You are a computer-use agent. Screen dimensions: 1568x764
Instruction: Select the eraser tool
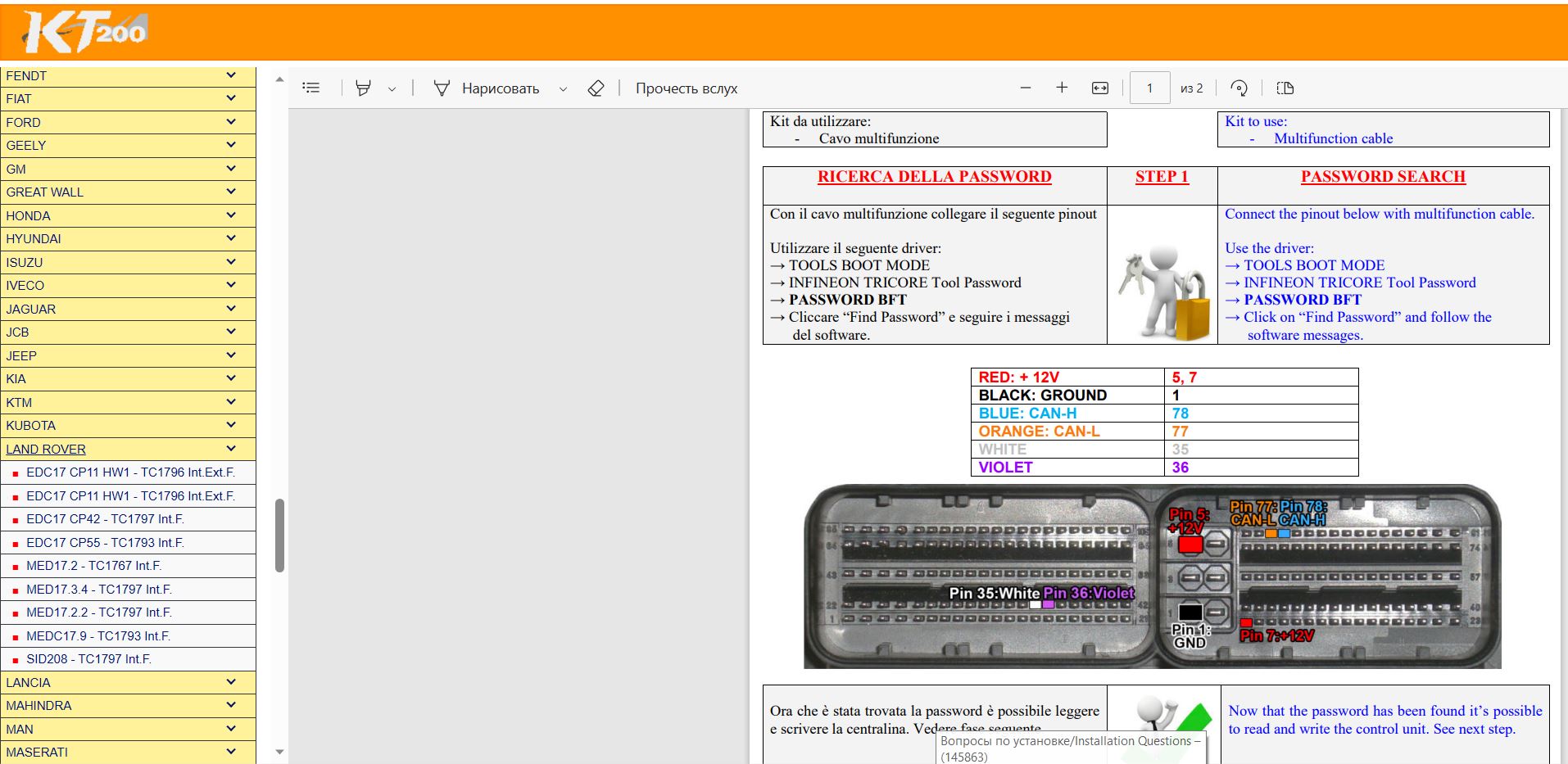(x=596, y=88)
